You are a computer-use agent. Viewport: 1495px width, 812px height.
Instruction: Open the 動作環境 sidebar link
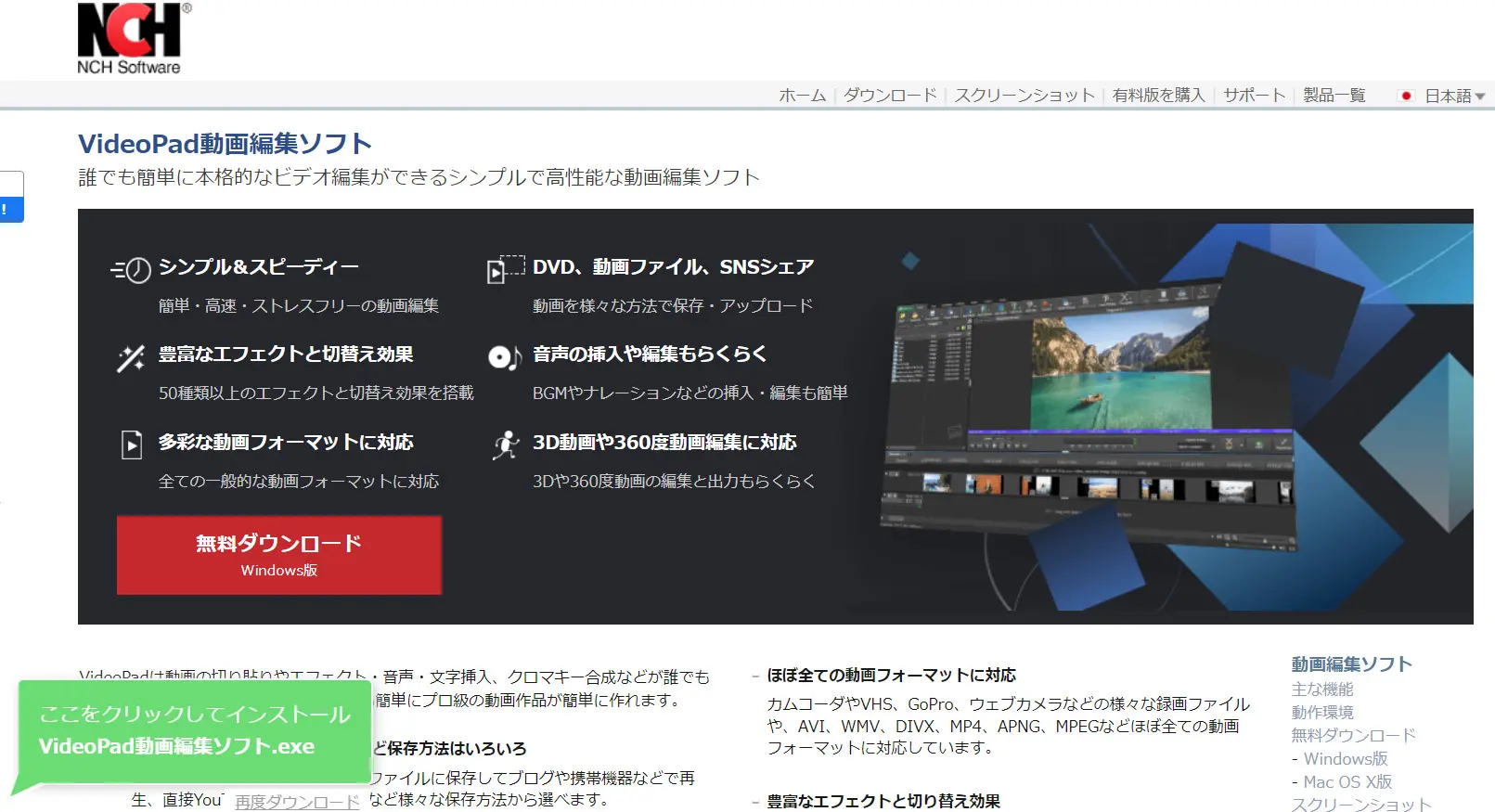(x=1322, y=713)
